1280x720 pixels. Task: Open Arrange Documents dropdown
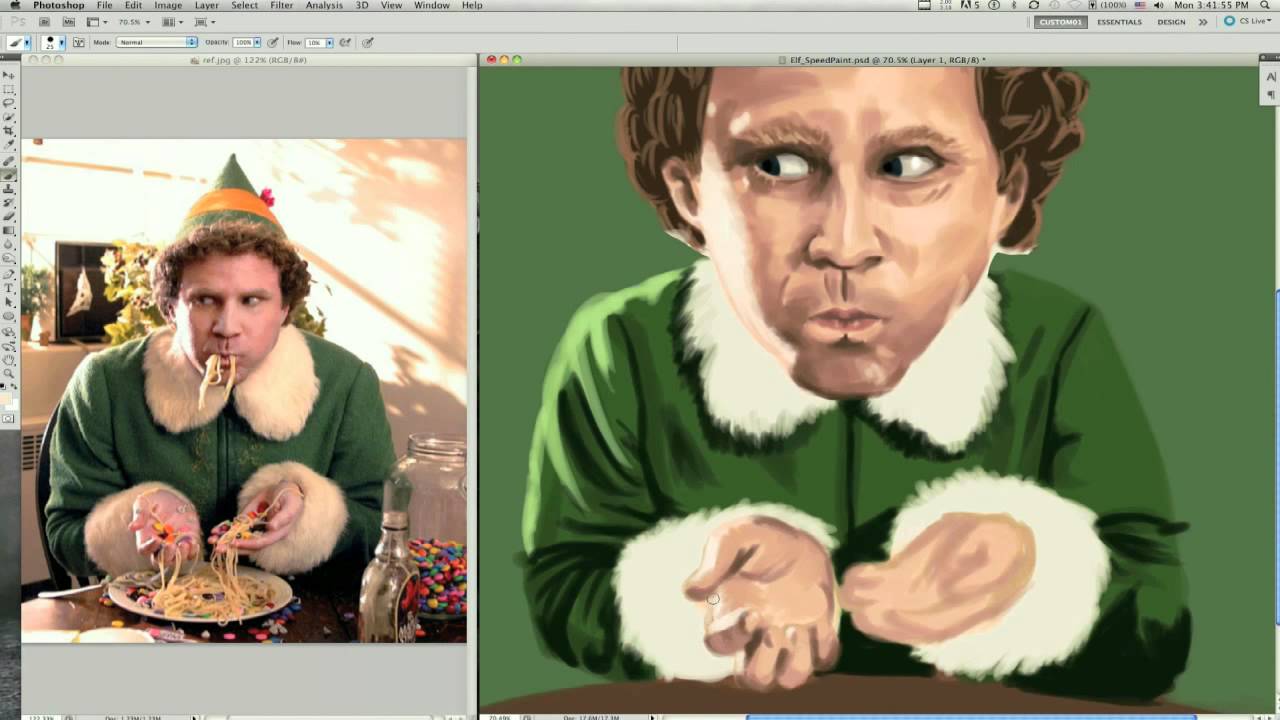(172, 22)
